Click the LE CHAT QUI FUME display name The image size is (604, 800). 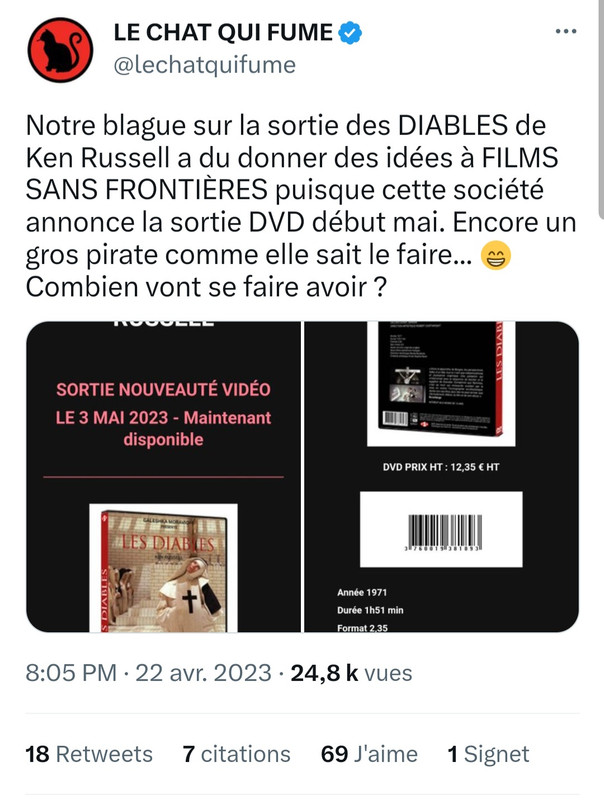223,33
